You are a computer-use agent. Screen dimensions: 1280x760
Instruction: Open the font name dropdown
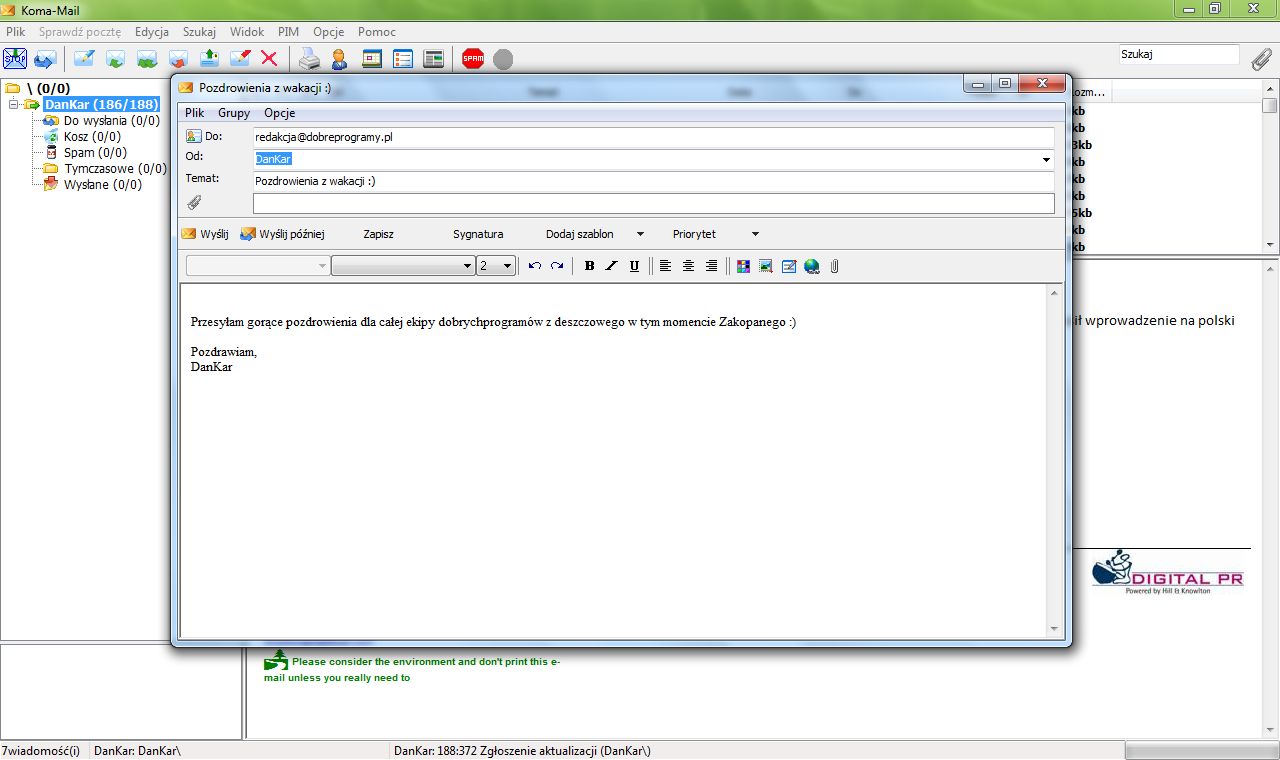coord(467,266)
